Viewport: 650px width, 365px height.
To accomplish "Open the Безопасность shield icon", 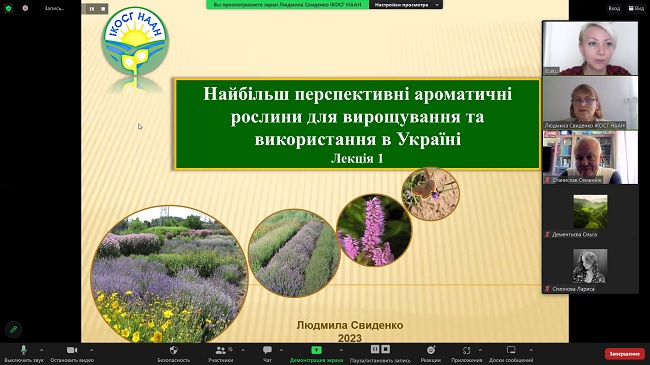I will click(x=174, y=350).
